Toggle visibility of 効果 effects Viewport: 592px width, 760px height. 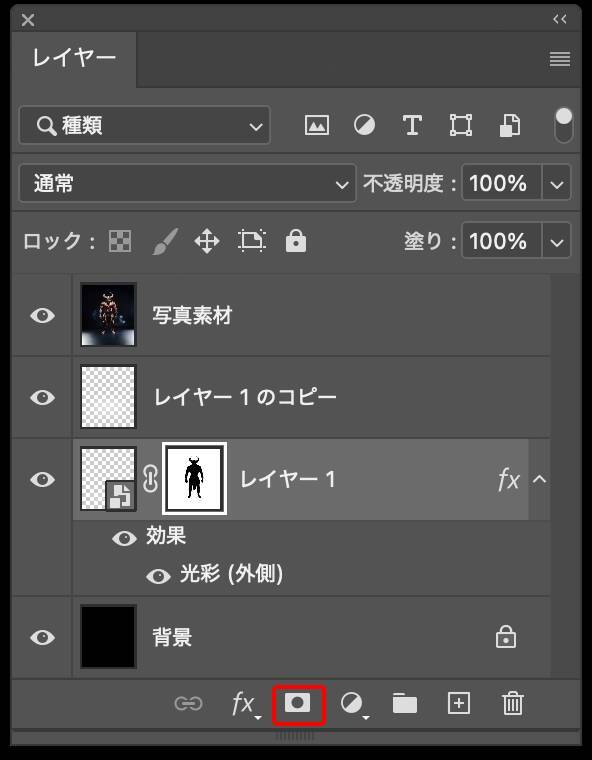tap(125, 538)
